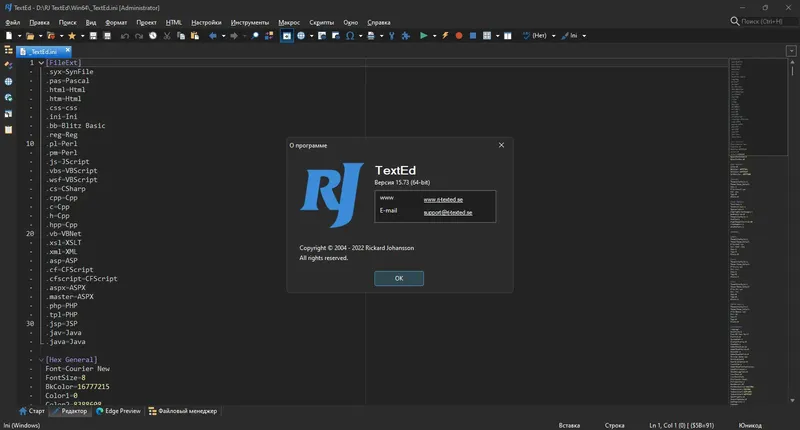800x430 pixels.
Task: Open dropdown next to Omega icon
Action: (360, 36)
